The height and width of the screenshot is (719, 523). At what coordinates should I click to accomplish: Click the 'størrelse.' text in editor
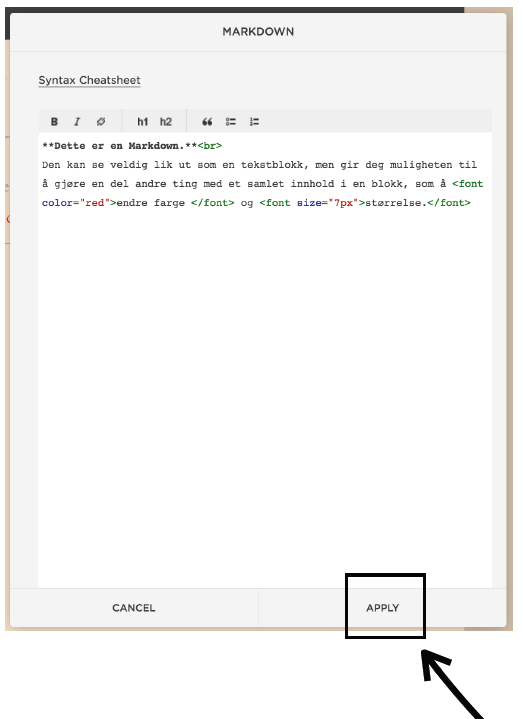tap(396, 203)
